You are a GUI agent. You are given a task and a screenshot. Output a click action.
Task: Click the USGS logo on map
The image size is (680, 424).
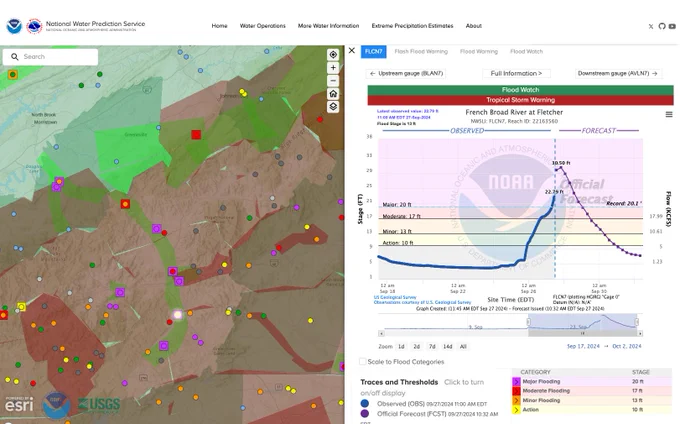(x=99, y=404)
